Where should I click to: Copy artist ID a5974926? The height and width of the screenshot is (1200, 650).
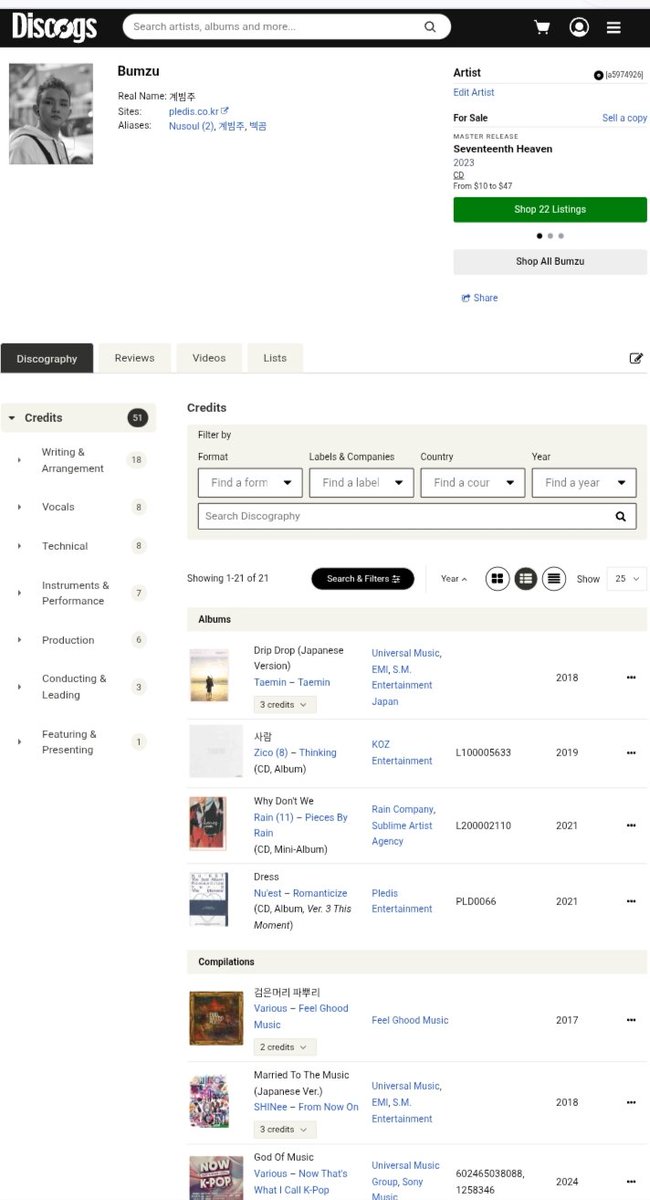point(619,75)
